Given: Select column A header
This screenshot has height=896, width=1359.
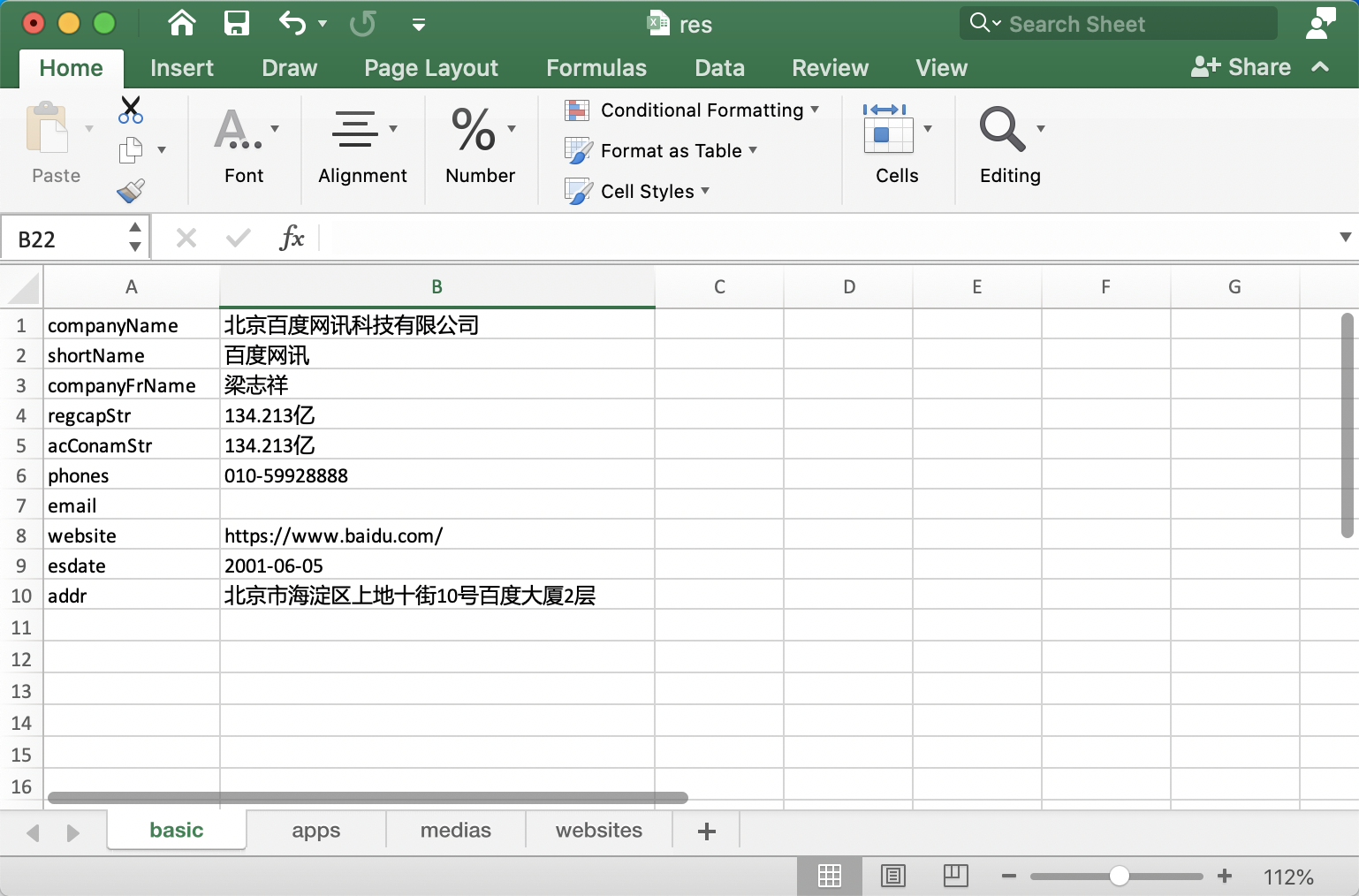Looking at the screenshot, I should point(132,286).
